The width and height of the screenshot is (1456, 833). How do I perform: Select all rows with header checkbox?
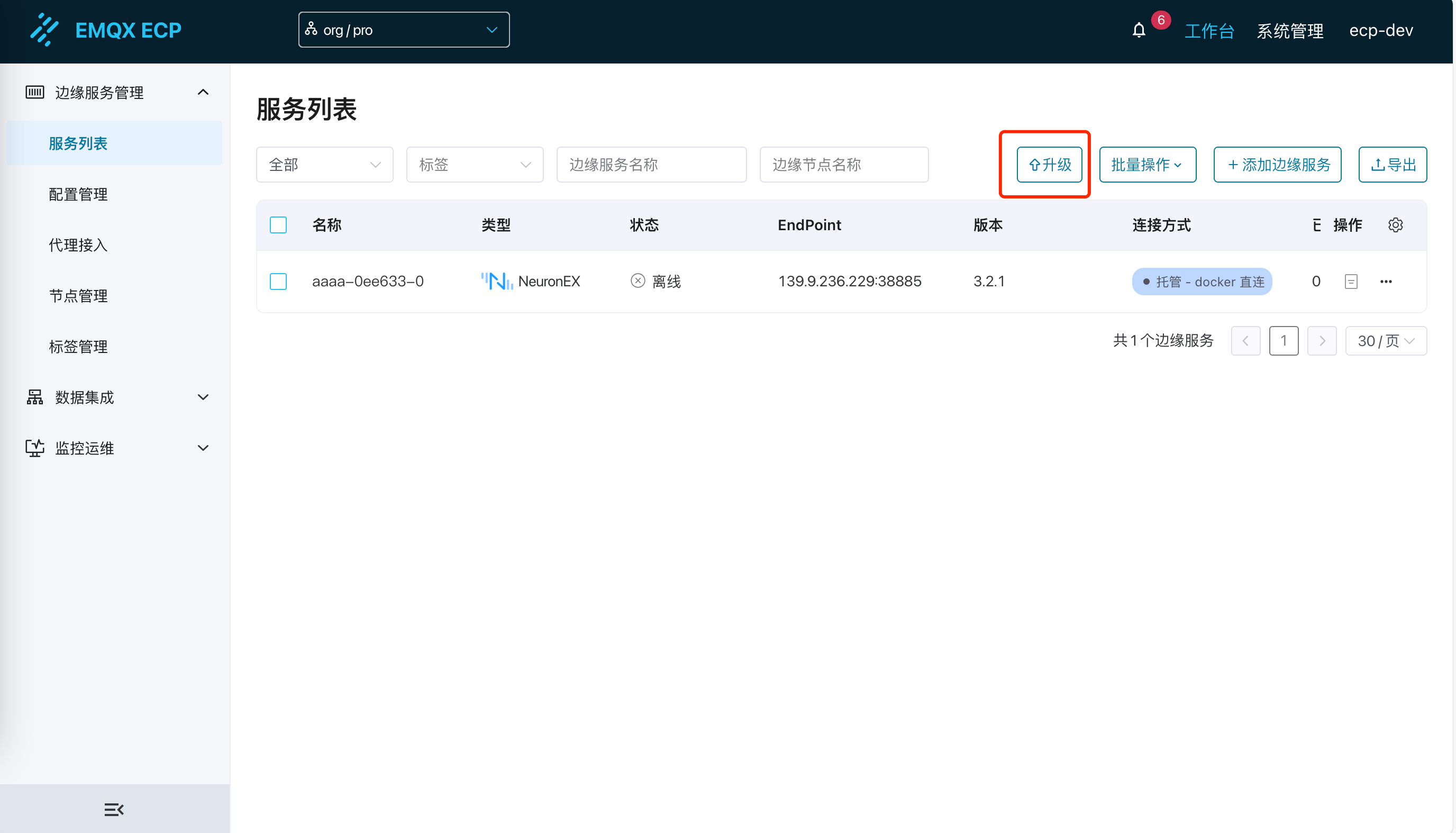tap(278, 225)
